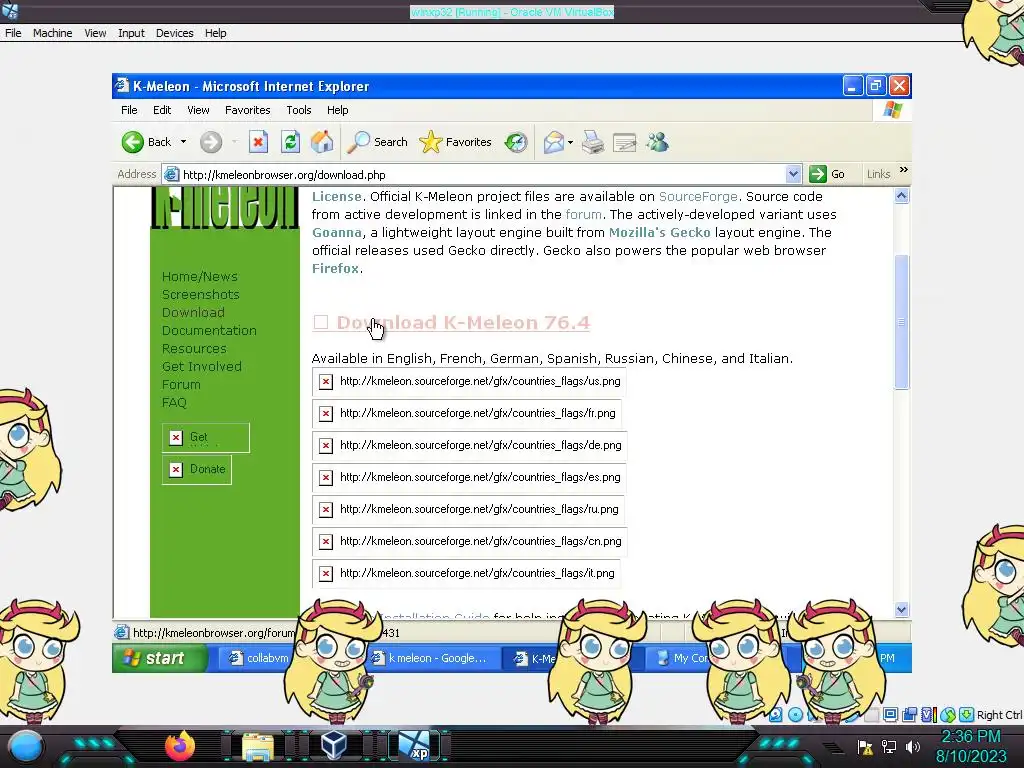
Task: Open the Firefox link
Action: (x=335, y=268)
